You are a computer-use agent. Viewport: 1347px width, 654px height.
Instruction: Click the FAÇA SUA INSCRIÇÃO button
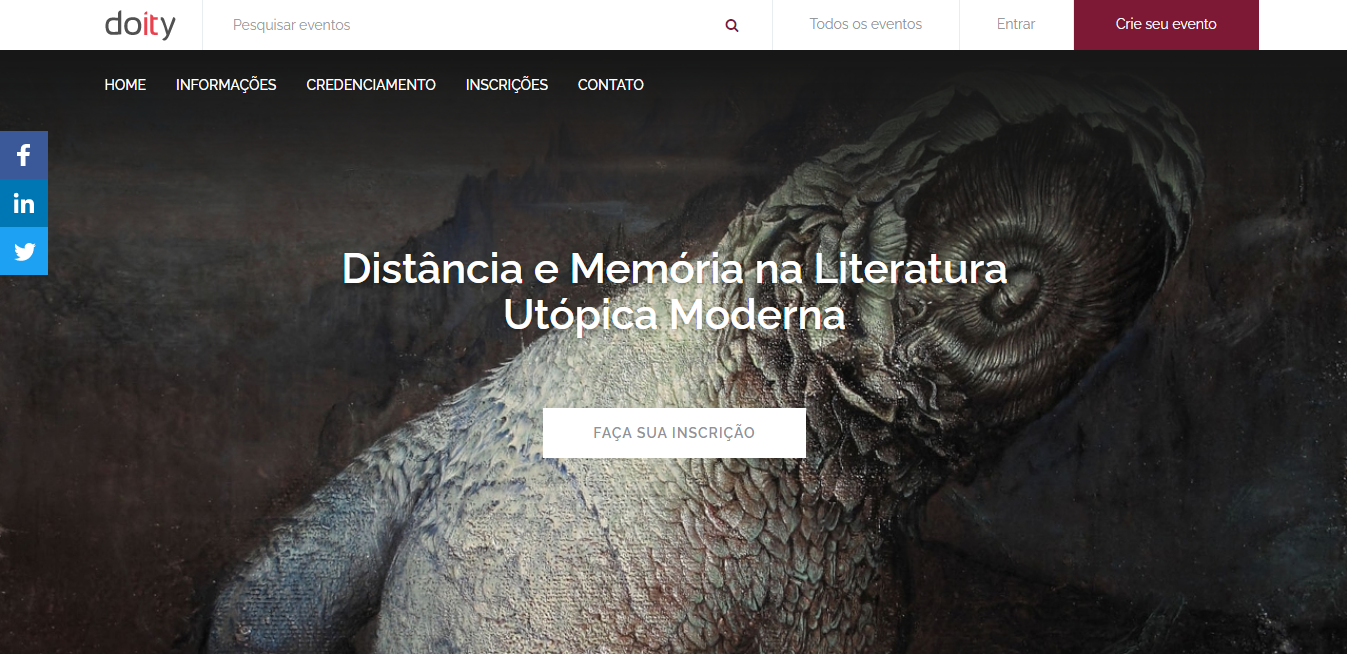(x=674, y=433)
